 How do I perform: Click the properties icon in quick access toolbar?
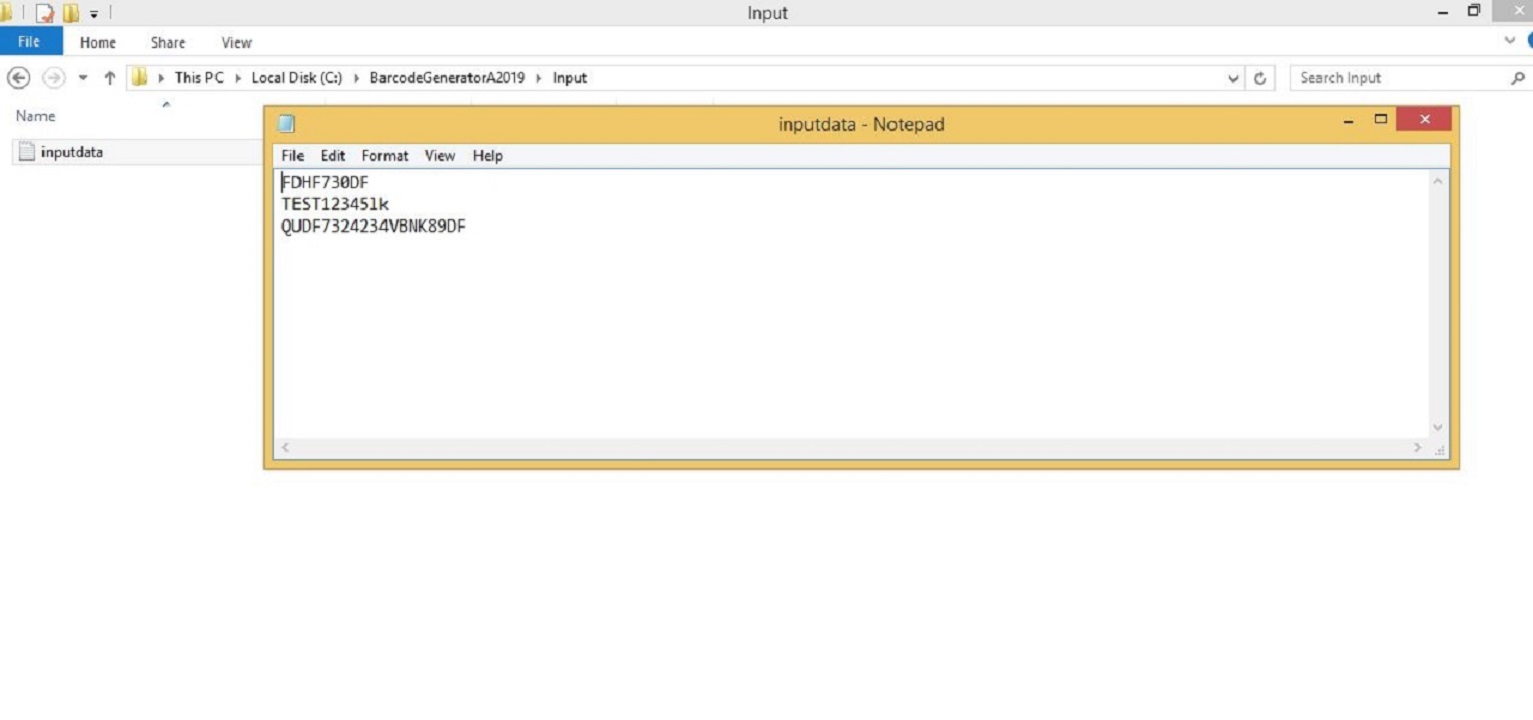pyautogui.click(x=45, y=13)
